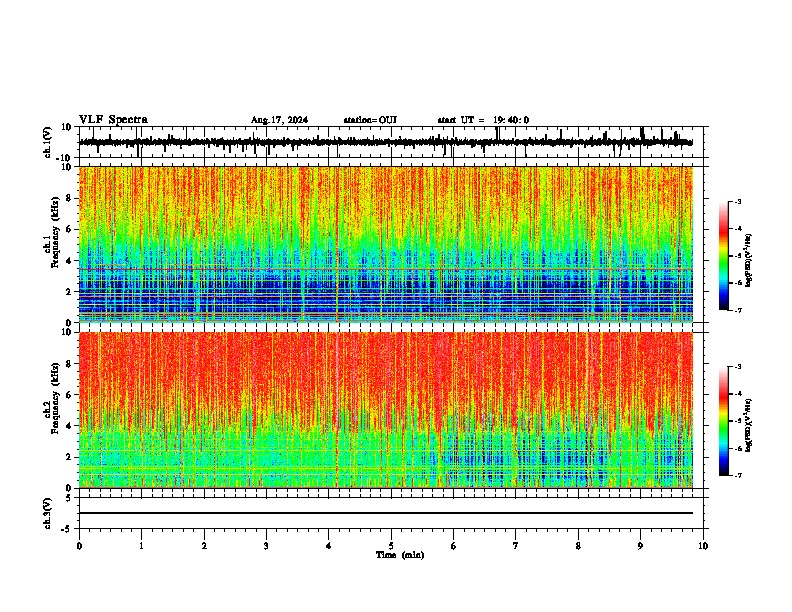Click the flat ch.3 voltage line

pos(386,513)
